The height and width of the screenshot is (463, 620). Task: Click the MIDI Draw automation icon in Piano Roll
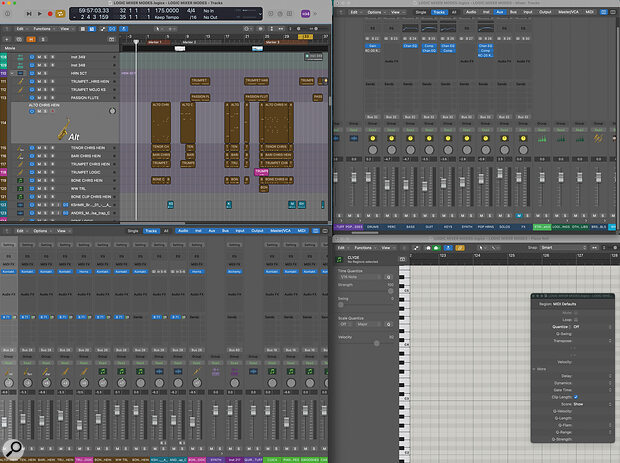click(x=416, y=248)
